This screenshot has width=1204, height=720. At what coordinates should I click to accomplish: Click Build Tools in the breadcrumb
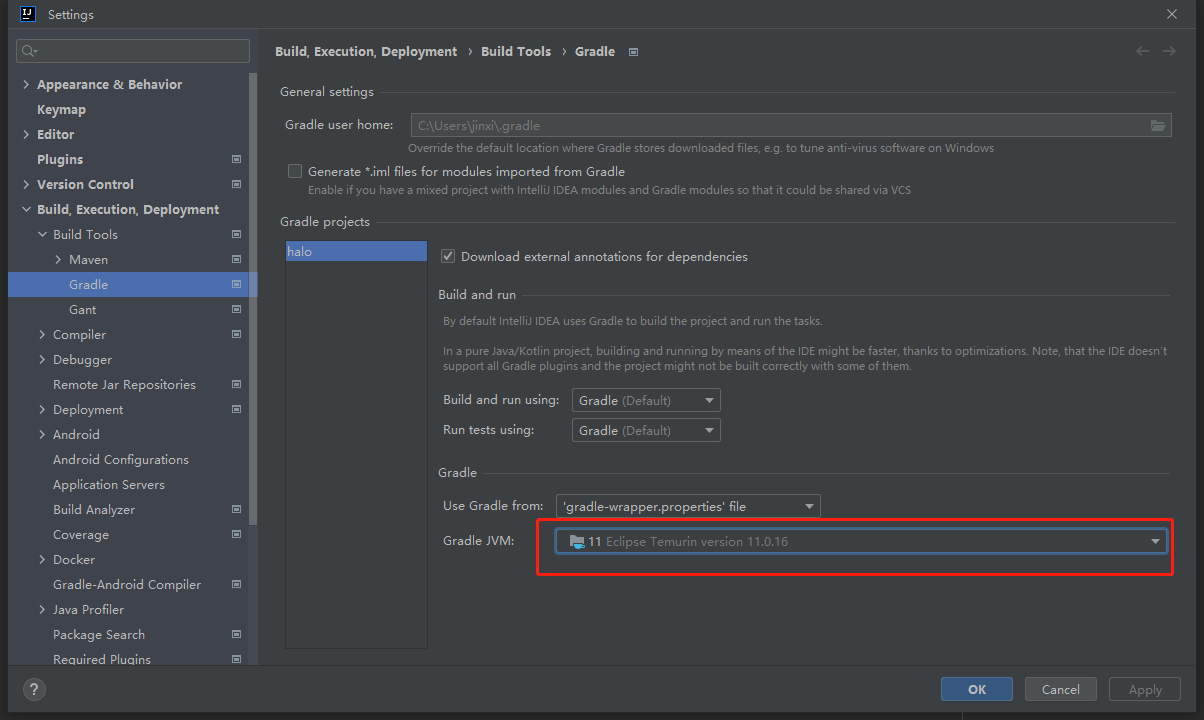click(x=516, y=51)
